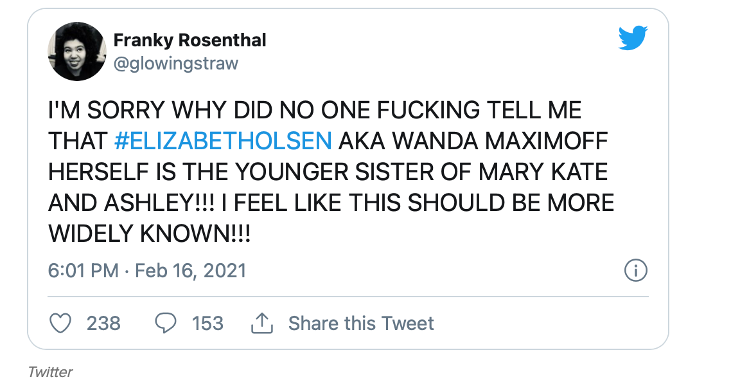Click the share upload arrow icon
Screen dimensions: 741x387
(x=261, y=323)
